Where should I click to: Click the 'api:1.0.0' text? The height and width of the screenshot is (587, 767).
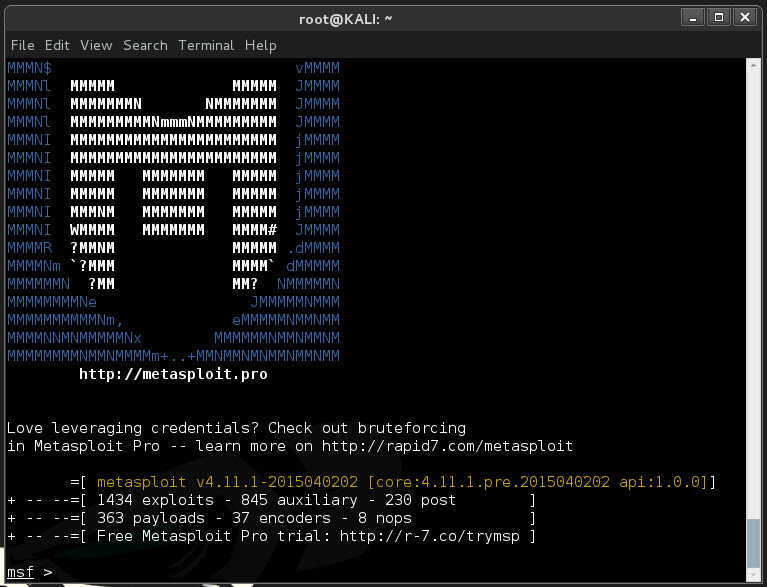click(660, 482)
